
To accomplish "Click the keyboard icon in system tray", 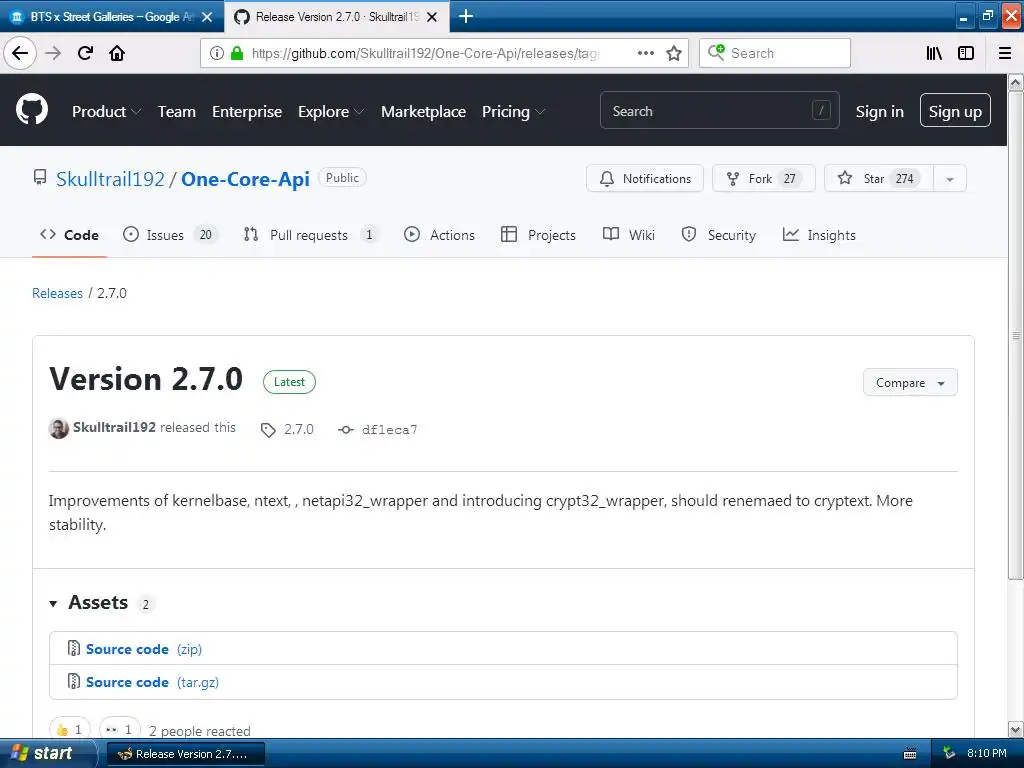I will 910,754.
